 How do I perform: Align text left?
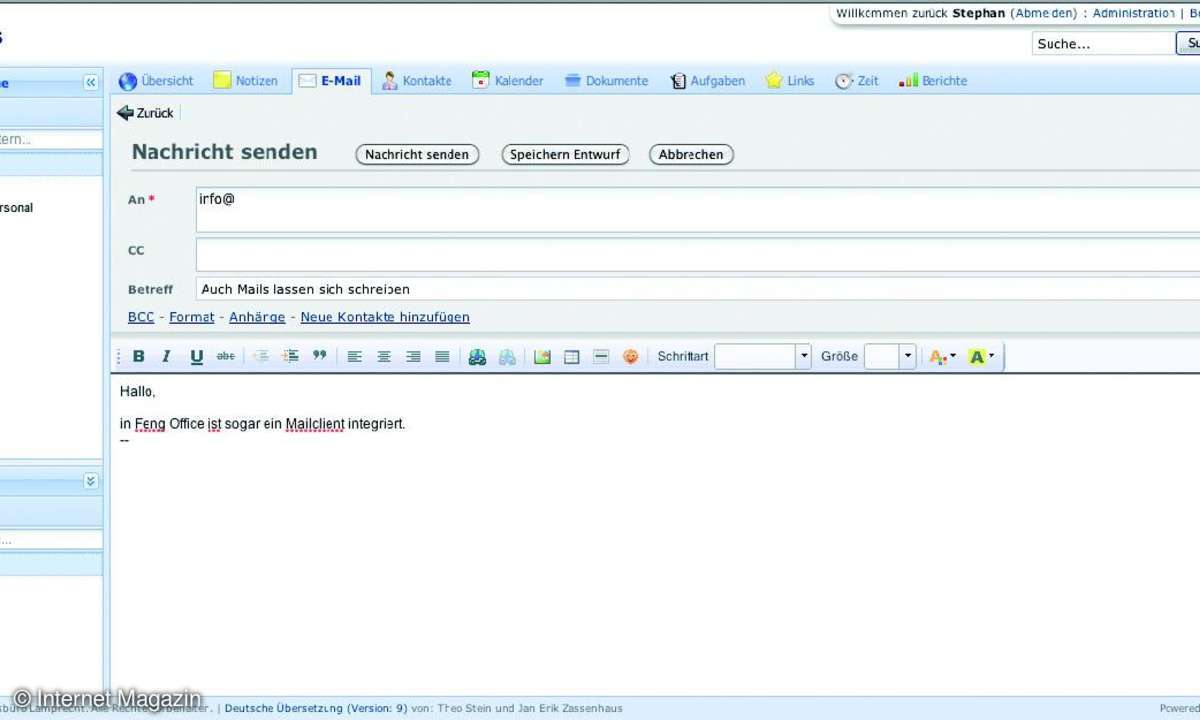(354, 356)
